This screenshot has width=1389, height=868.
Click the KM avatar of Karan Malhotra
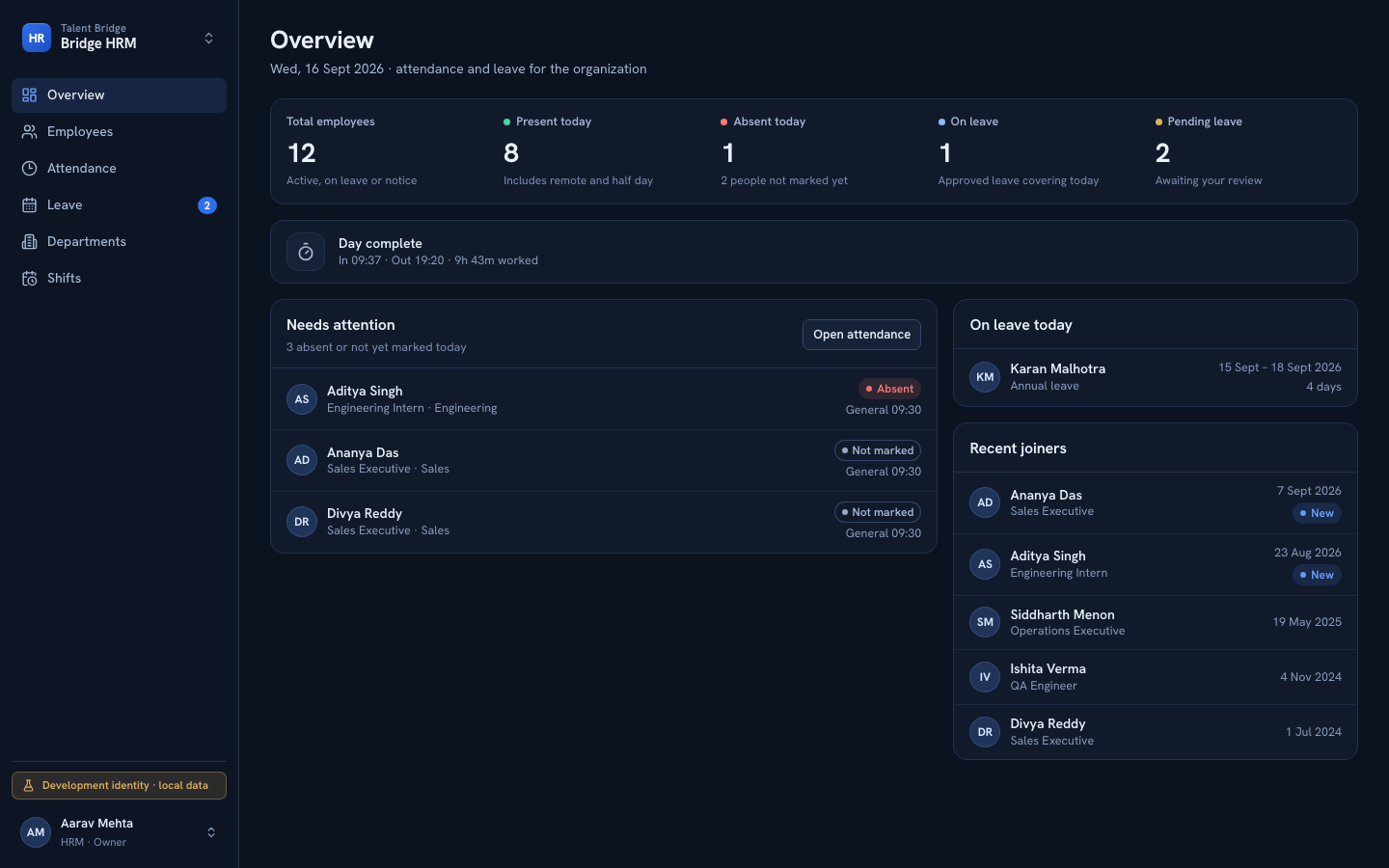(x=985, y=377)
